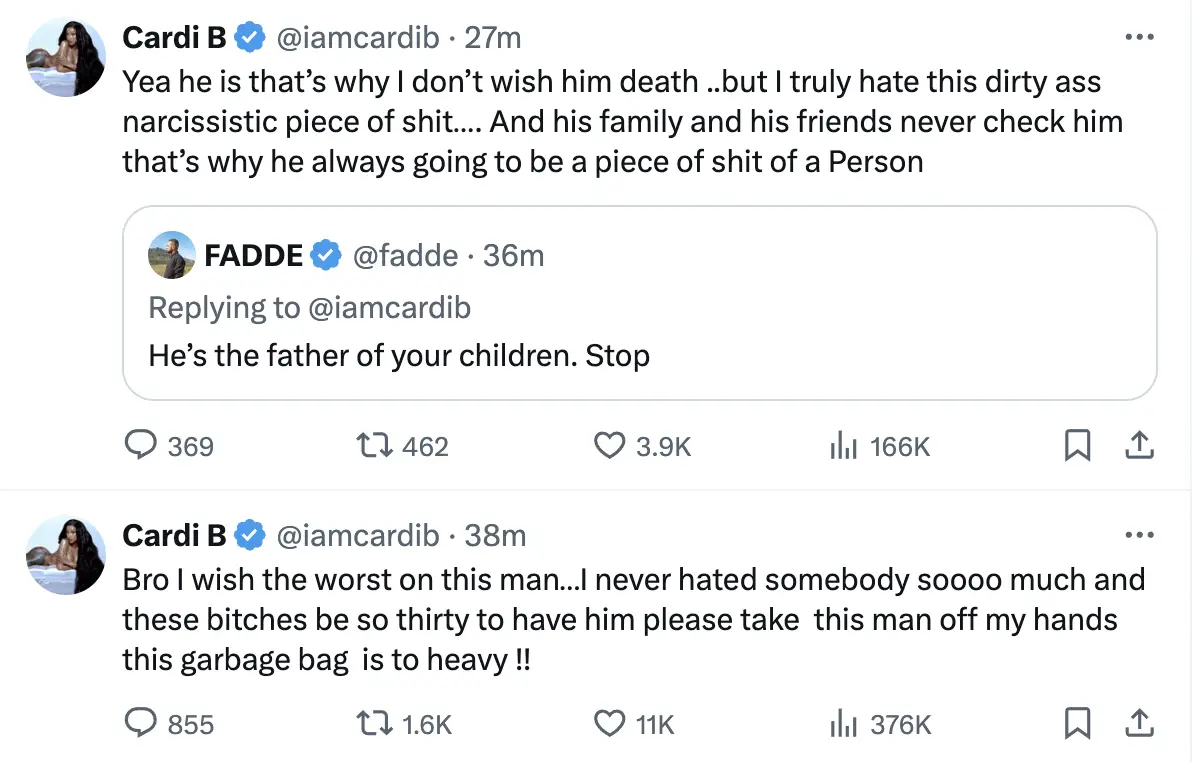Click FADDE's verified checkmark in the quoted tweet

[x=324, y=255]
